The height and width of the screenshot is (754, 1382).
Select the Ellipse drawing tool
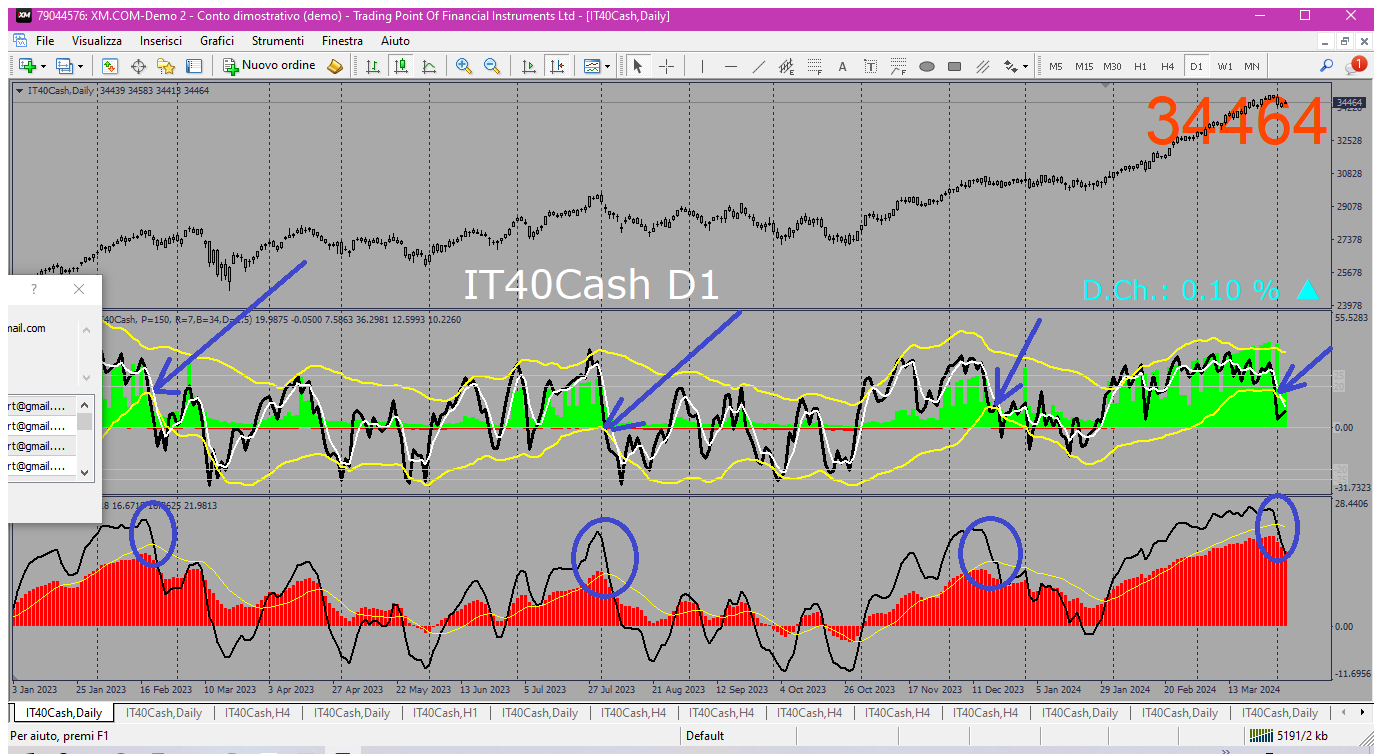click(x=927, y=66)
